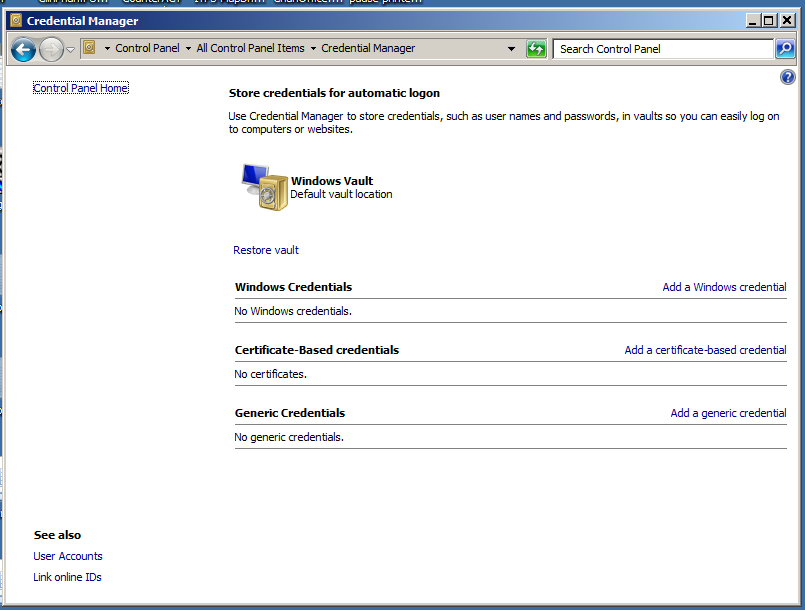Click the 'Default vault location' text
This screenshot has width=805, height=610.
point(341,194)
